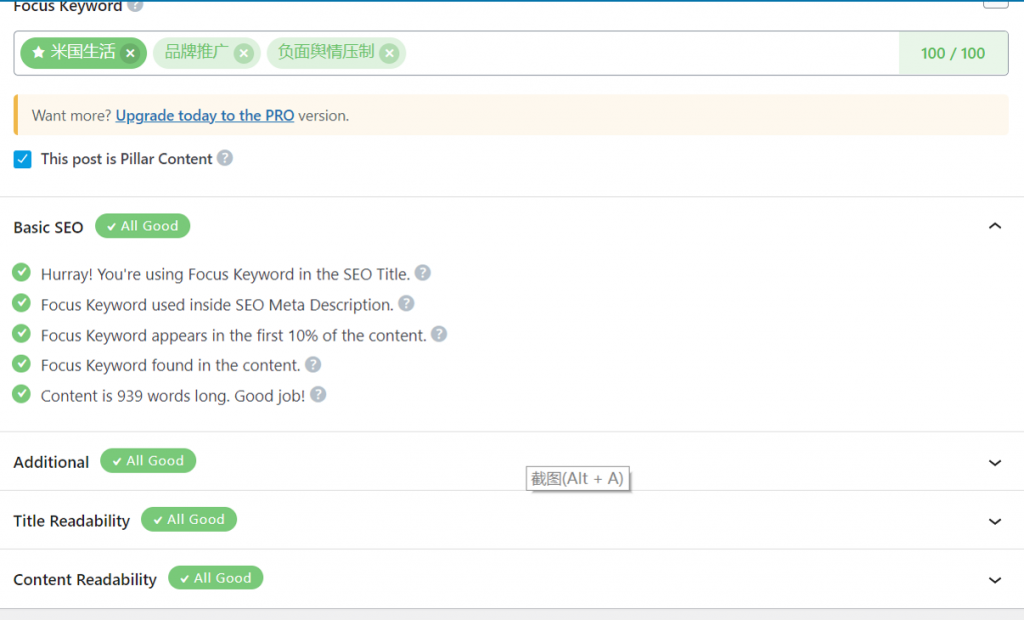The width and height of the screenshot is (1024, 620).
Task: Click green check icon for first 10% result
Action: pyautogui.click(x=22, y=334)
